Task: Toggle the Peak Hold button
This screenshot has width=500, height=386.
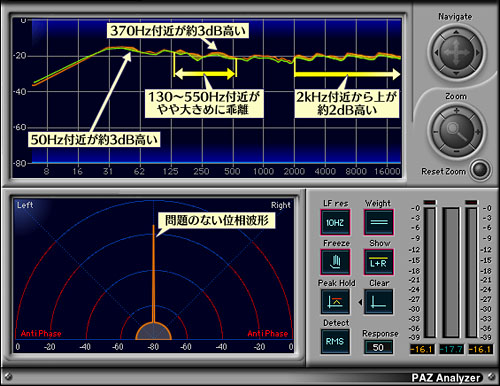Action: [335, 302]
